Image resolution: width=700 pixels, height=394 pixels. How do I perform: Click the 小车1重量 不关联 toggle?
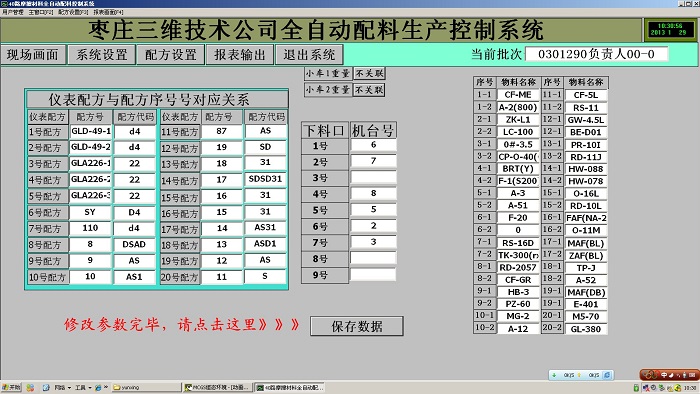pyautogui.click(x=369, y=73)
